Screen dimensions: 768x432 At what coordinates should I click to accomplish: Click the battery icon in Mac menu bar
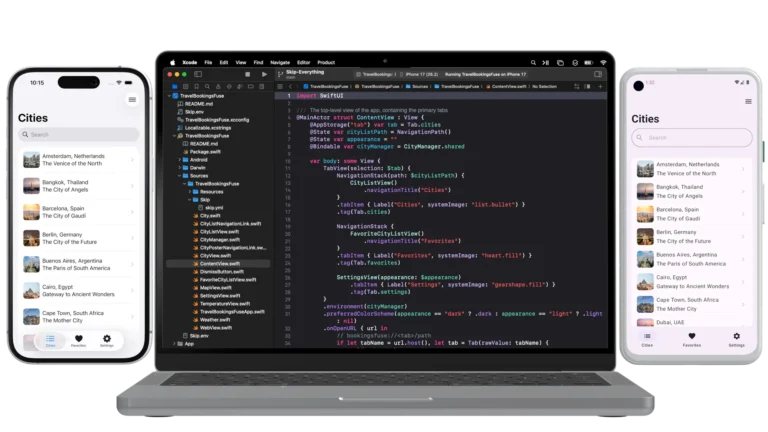[x=589, y=63]
